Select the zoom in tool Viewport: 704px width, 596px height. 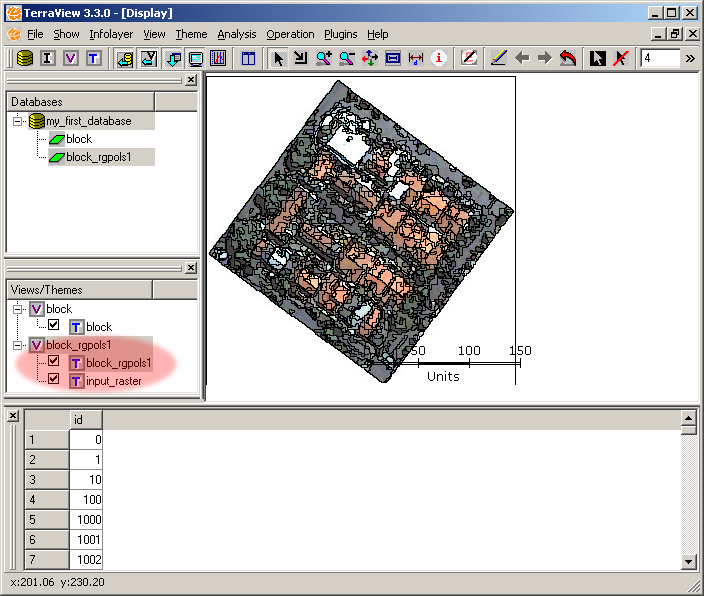click(324, 58)
